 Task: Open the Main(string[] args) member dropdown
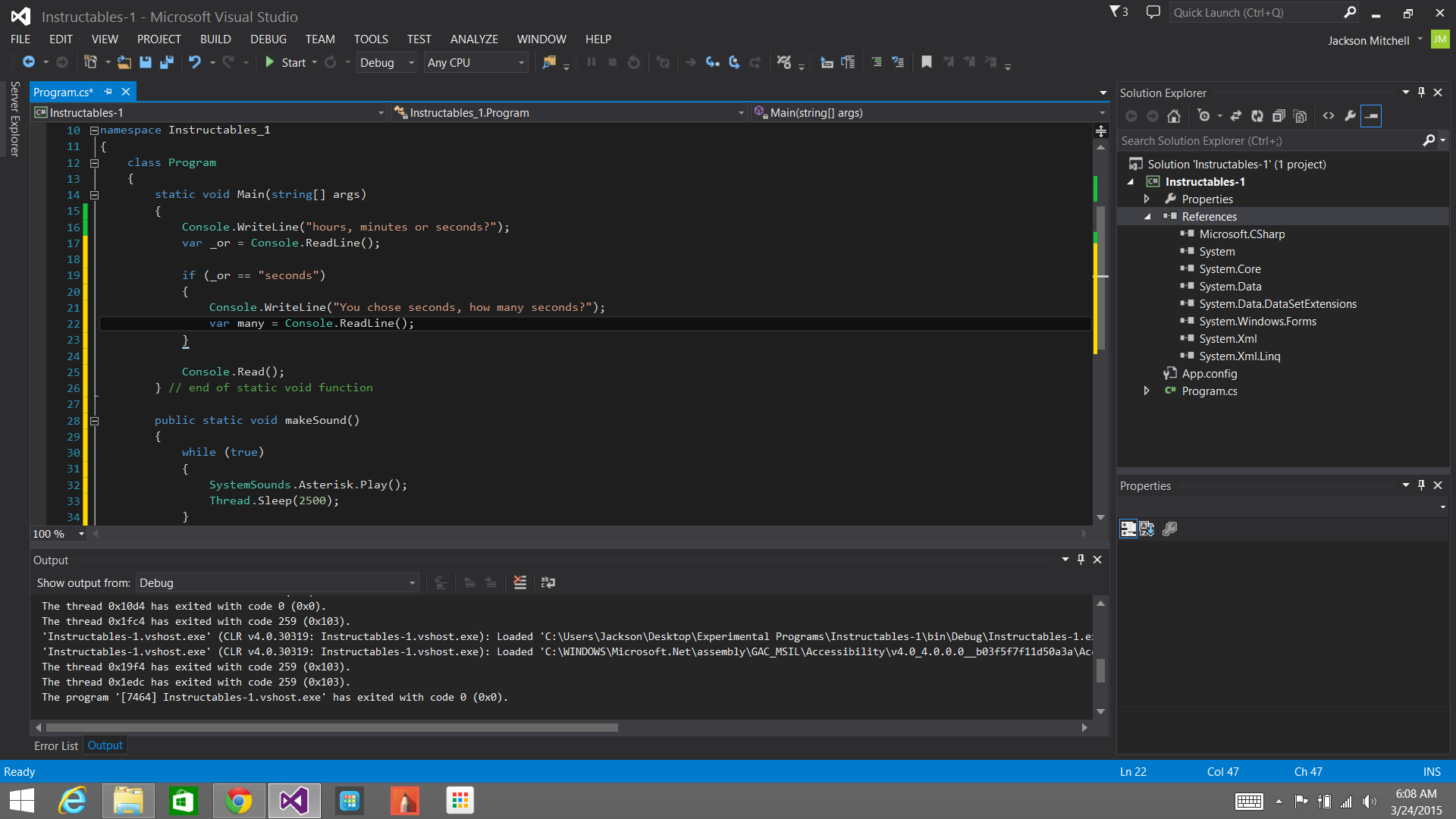(x=929, y=112)
